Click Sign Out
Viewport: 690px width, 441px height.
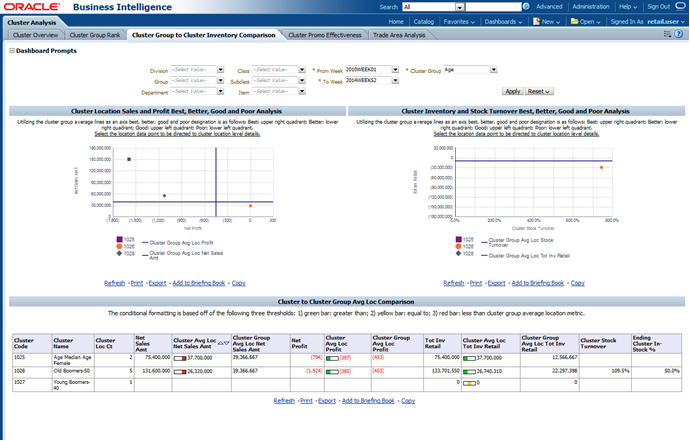point(658,7)
